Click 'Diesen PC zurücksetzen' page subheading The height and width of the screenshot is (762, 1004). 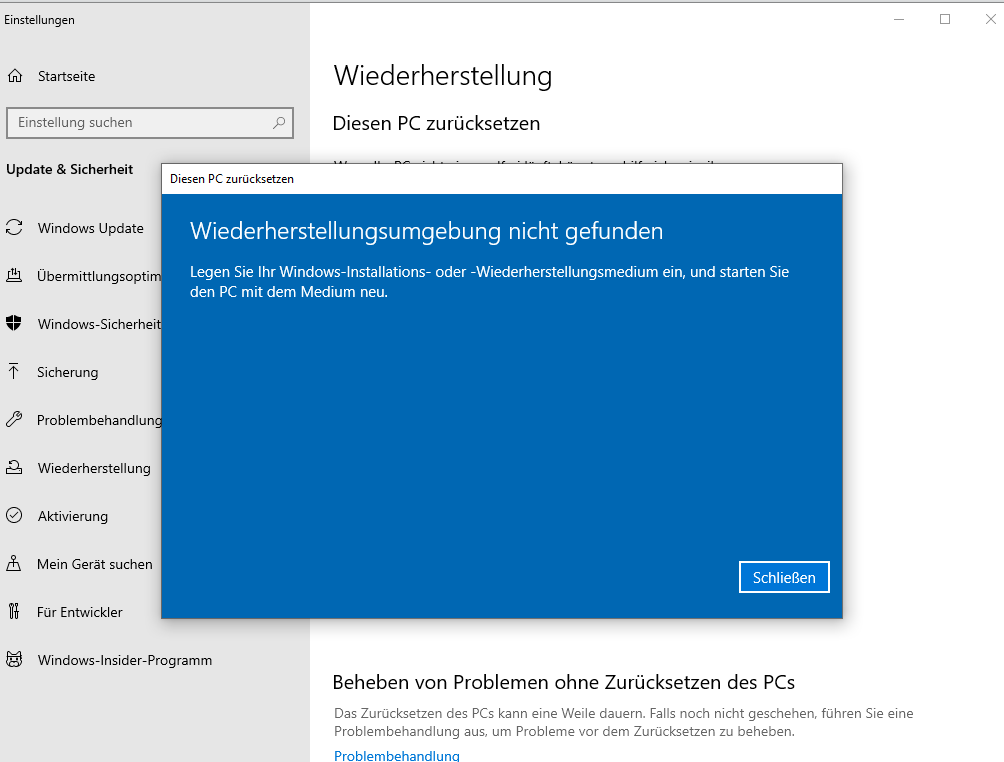click(x=436, y=123)
